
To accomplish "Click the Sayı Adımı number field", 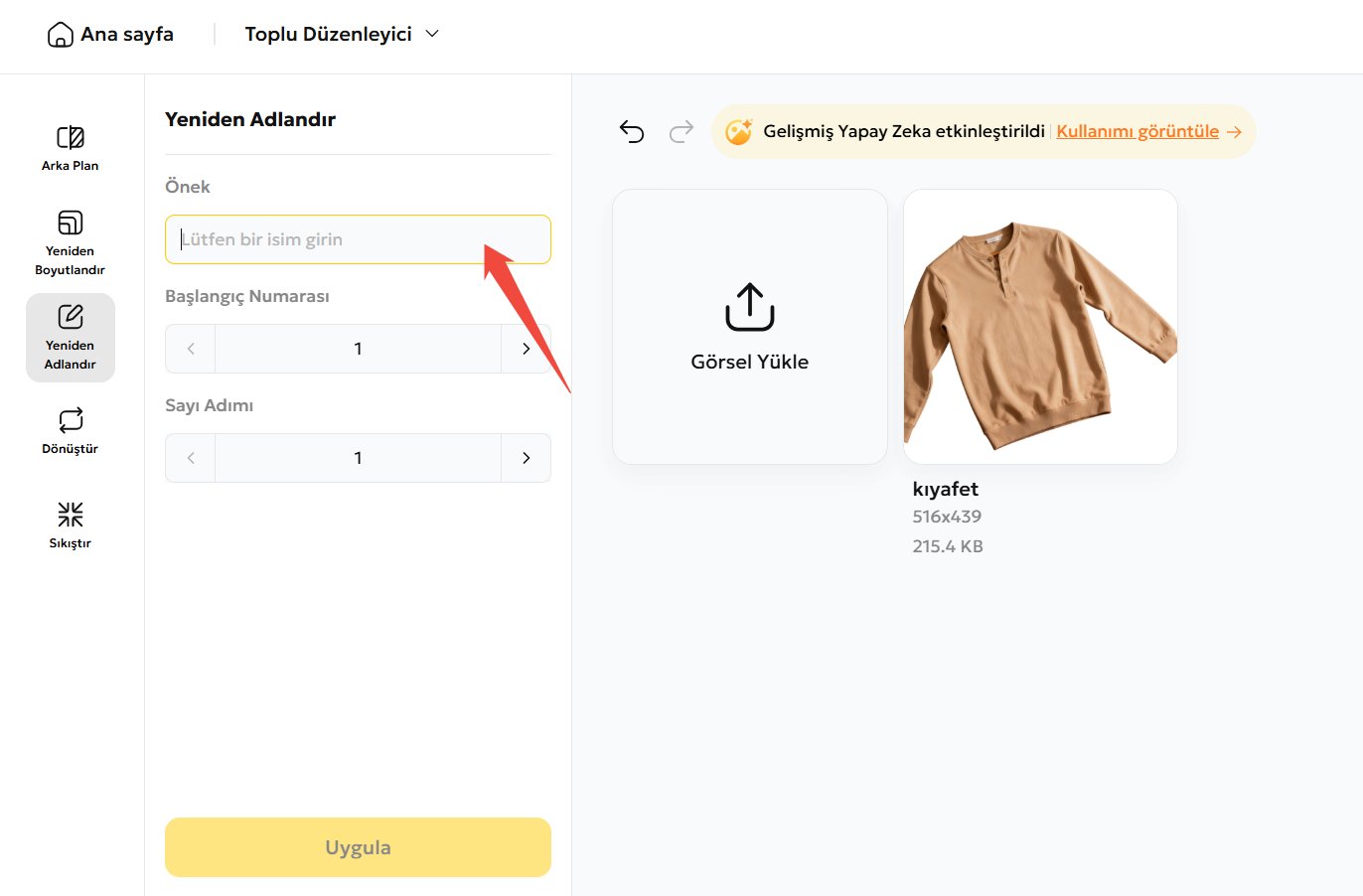I will coord(358,458).
